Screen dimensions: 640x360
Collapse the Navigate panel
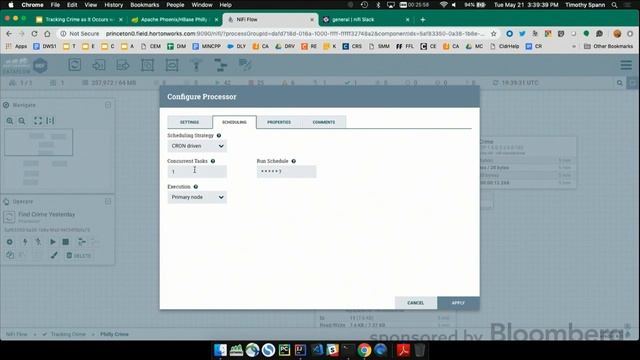[108, 105]
